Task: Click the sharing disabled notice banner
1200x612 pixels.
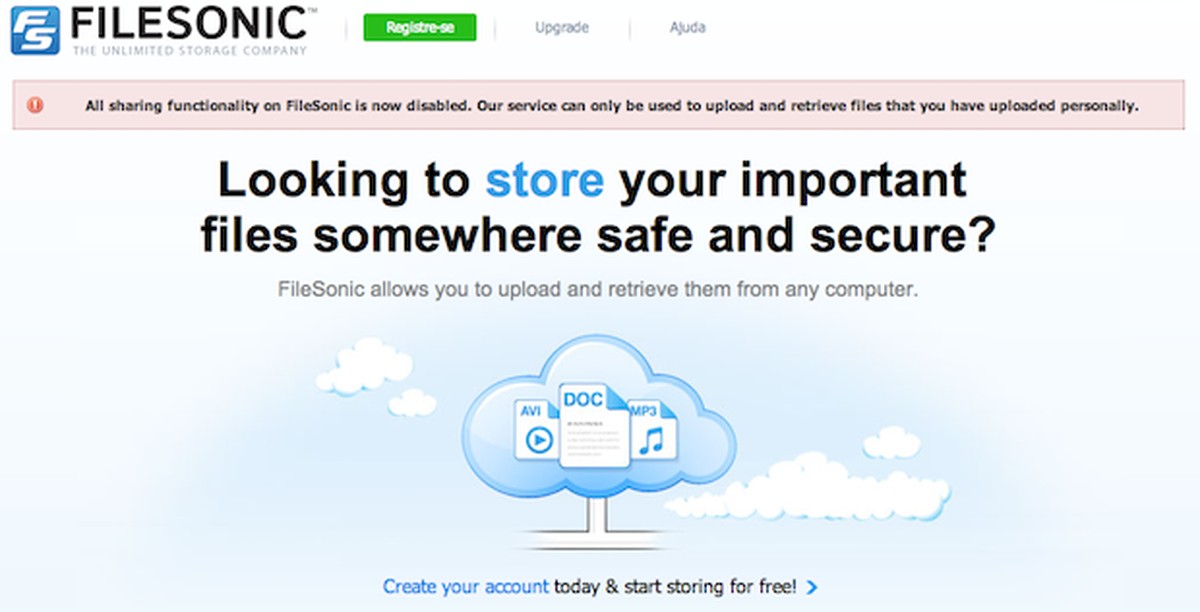Action: [599, 105]
